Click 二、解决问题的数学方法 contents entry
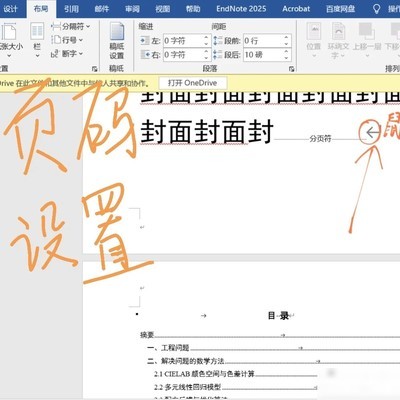This screenshot has width=400, height=400. pos(186,361)
